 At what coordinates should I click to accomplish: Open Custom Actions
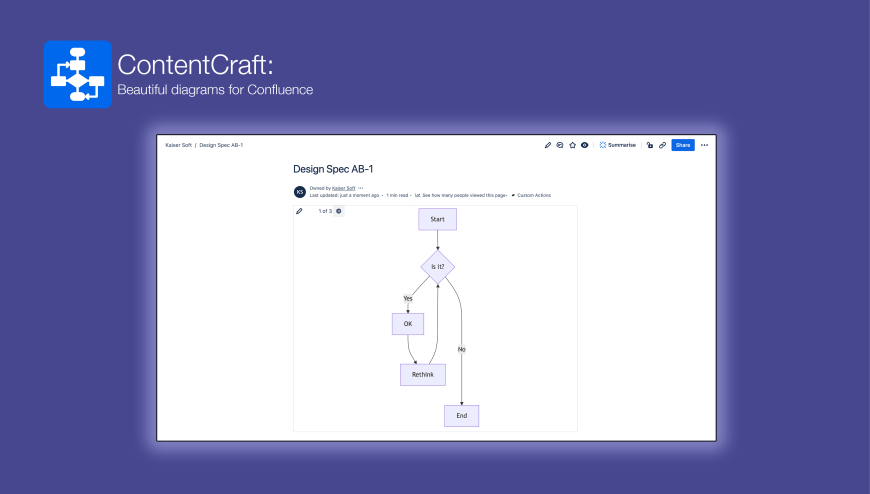point(531,195)
